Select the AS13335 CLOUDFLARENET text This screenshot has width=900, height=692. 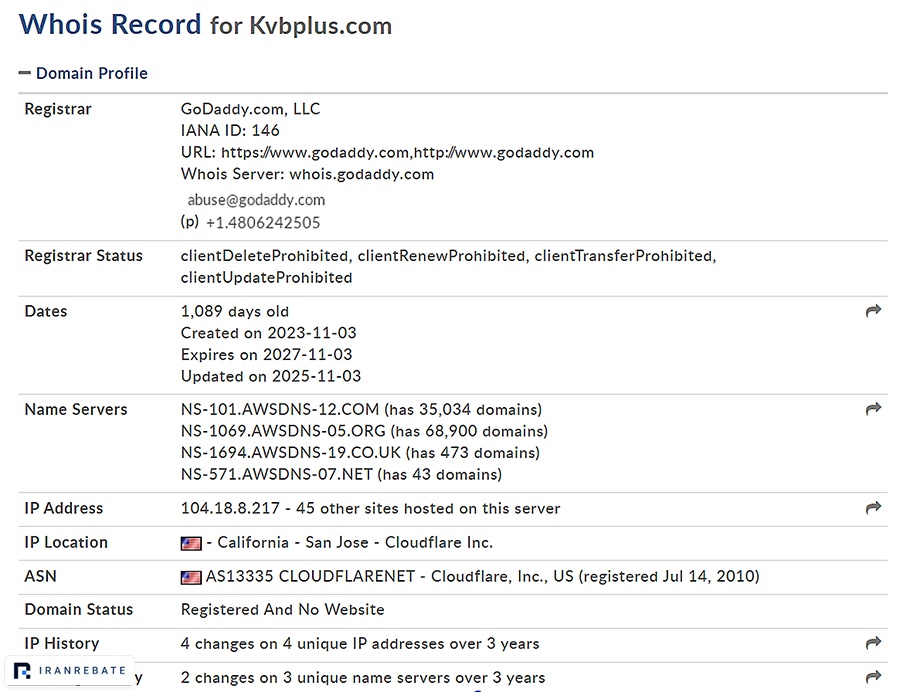pyautogui.click(x=310, y=576)
